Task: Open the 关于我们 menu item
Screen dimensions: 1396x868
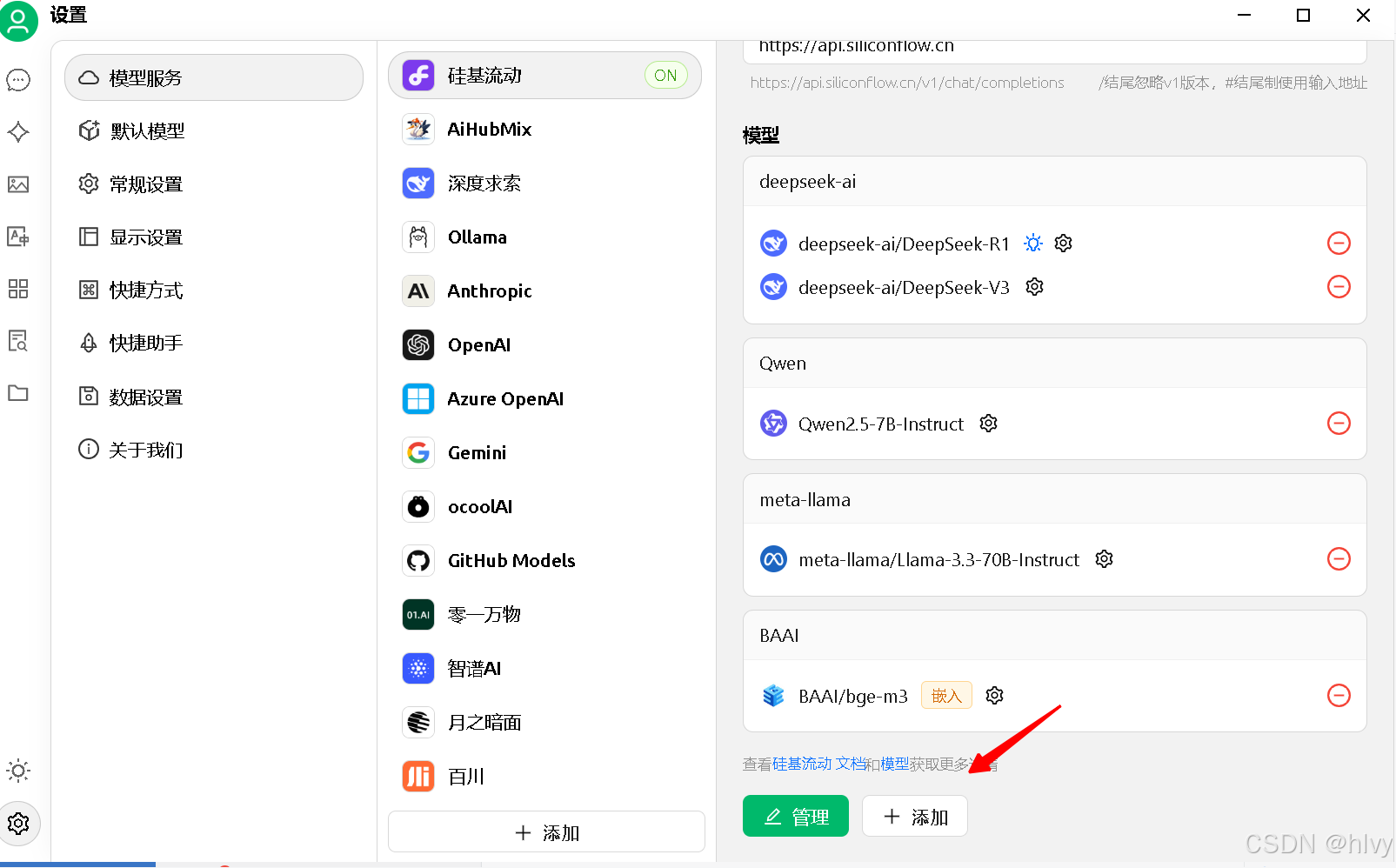Action: point(214,451)
